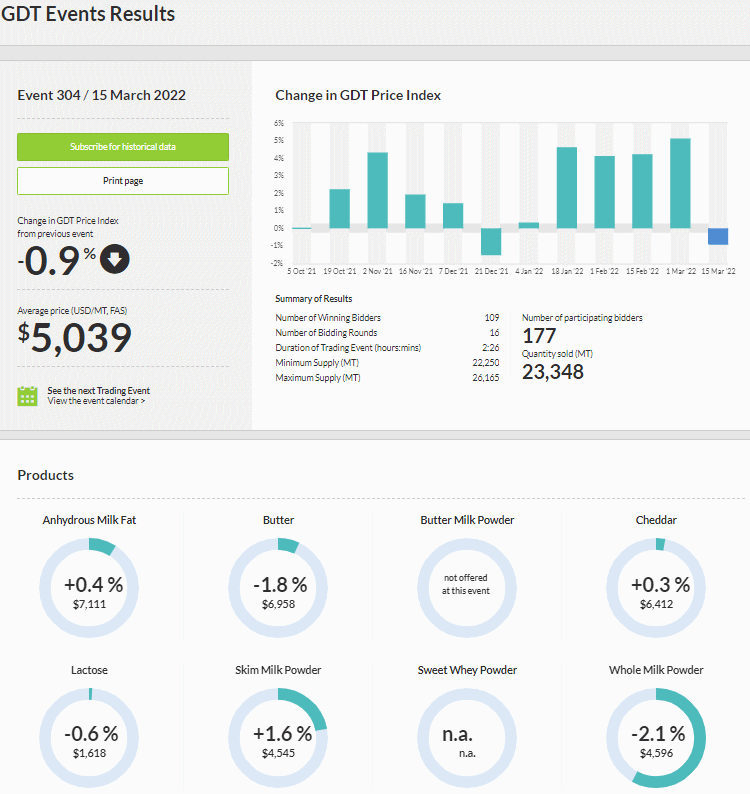The image size is (750, 794).
Task: Click the $1,618 Lactose price
Action: [89, 753]
